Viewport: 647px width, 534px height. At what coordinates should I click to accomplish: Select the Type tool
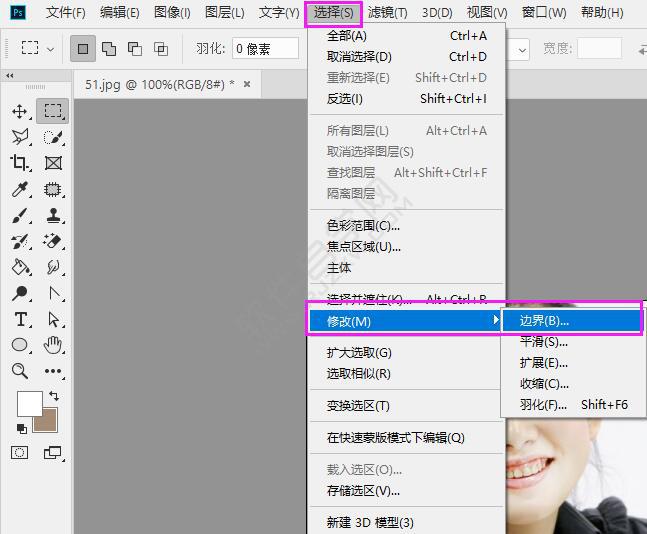[x=20, y=319]
